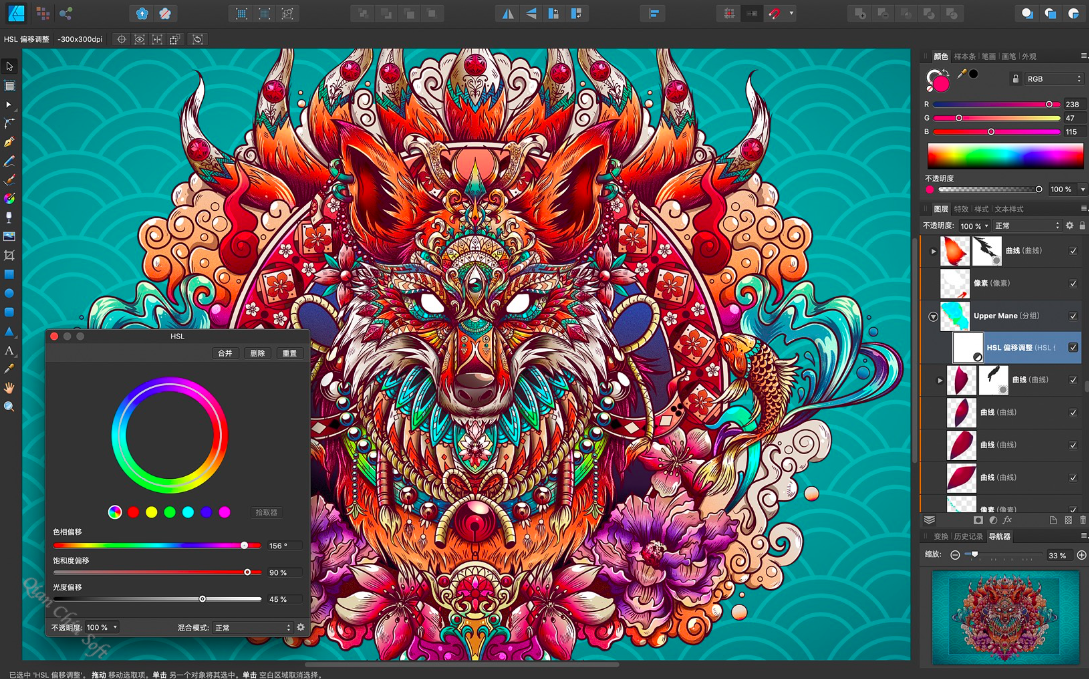This screenshot has width=1089, height=679.
Task: Switch to 笔画 tab
Action: click(989, 56)
